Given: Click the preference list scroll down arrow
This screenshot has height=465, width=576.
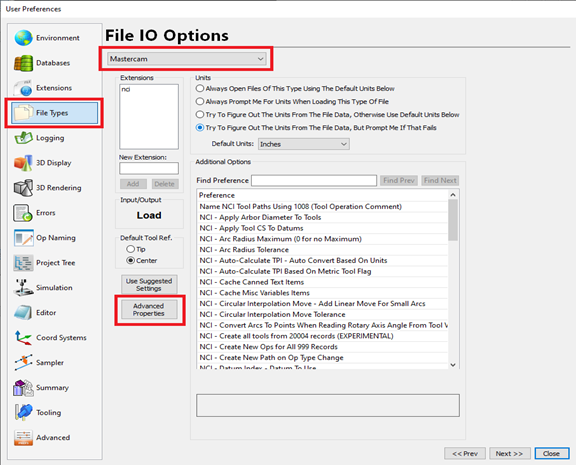Looking at the screenshot, I should click(453, 364).
